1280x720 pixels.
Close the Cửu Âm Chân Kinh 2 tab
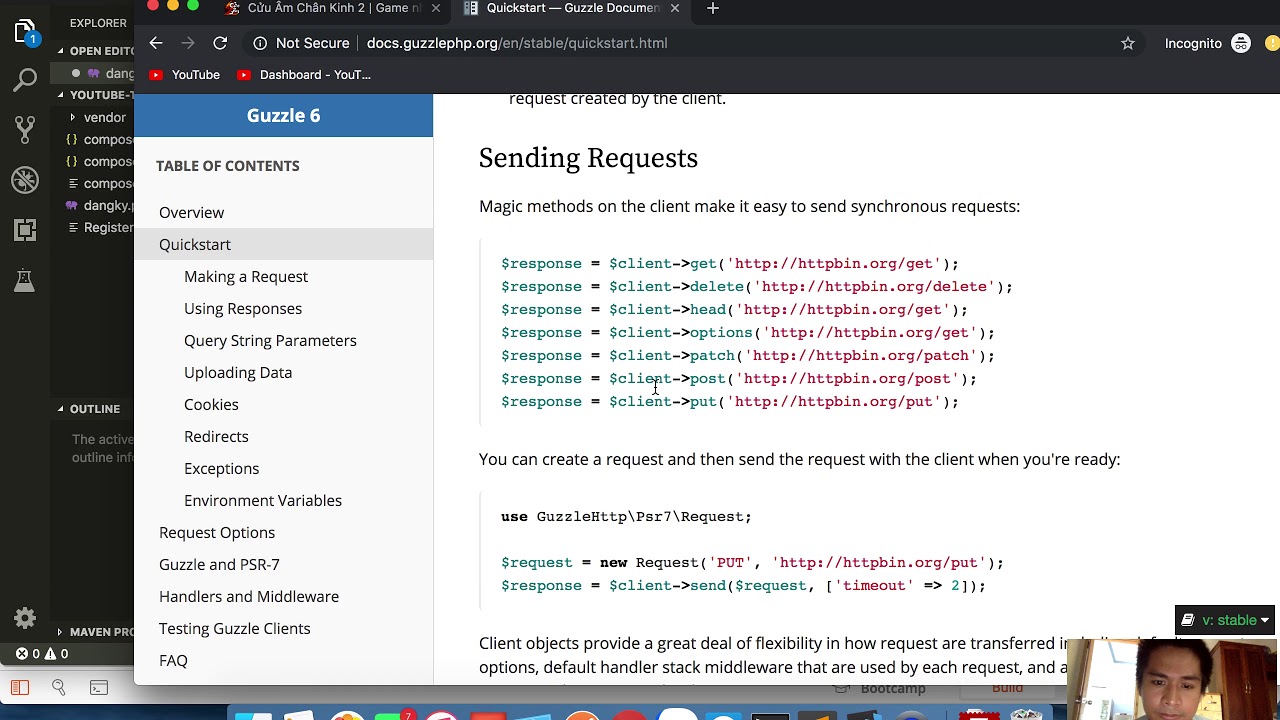click(436, 8)
